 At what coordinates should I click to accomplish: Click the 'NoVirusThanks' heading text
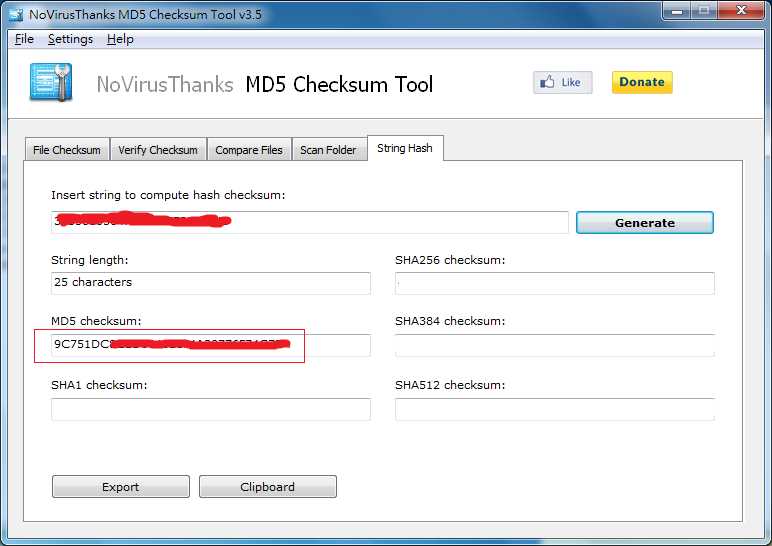pos(165,84)
